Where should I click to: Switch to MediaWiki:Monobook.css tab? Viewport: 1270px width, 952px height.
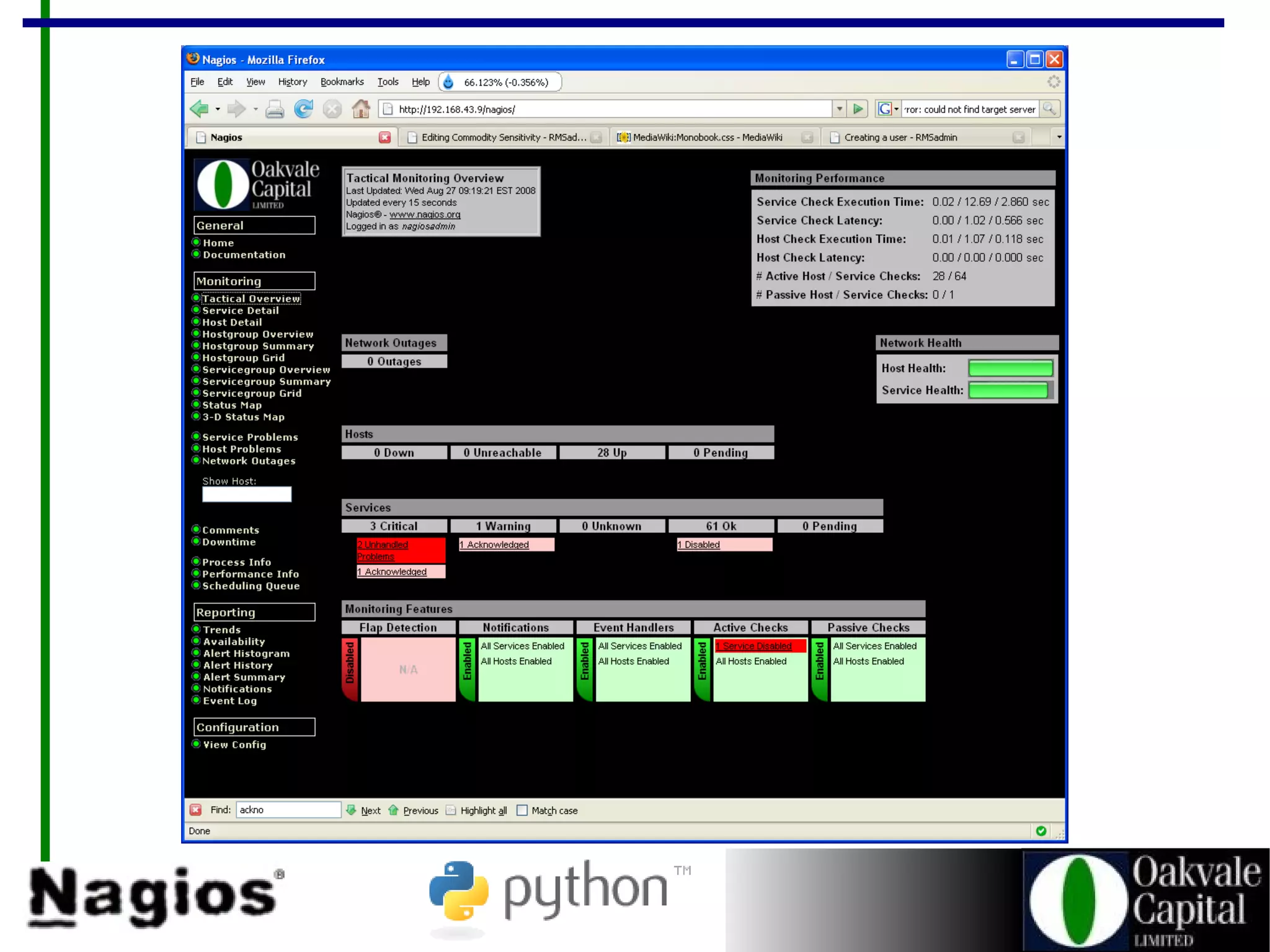pos(707,138)
